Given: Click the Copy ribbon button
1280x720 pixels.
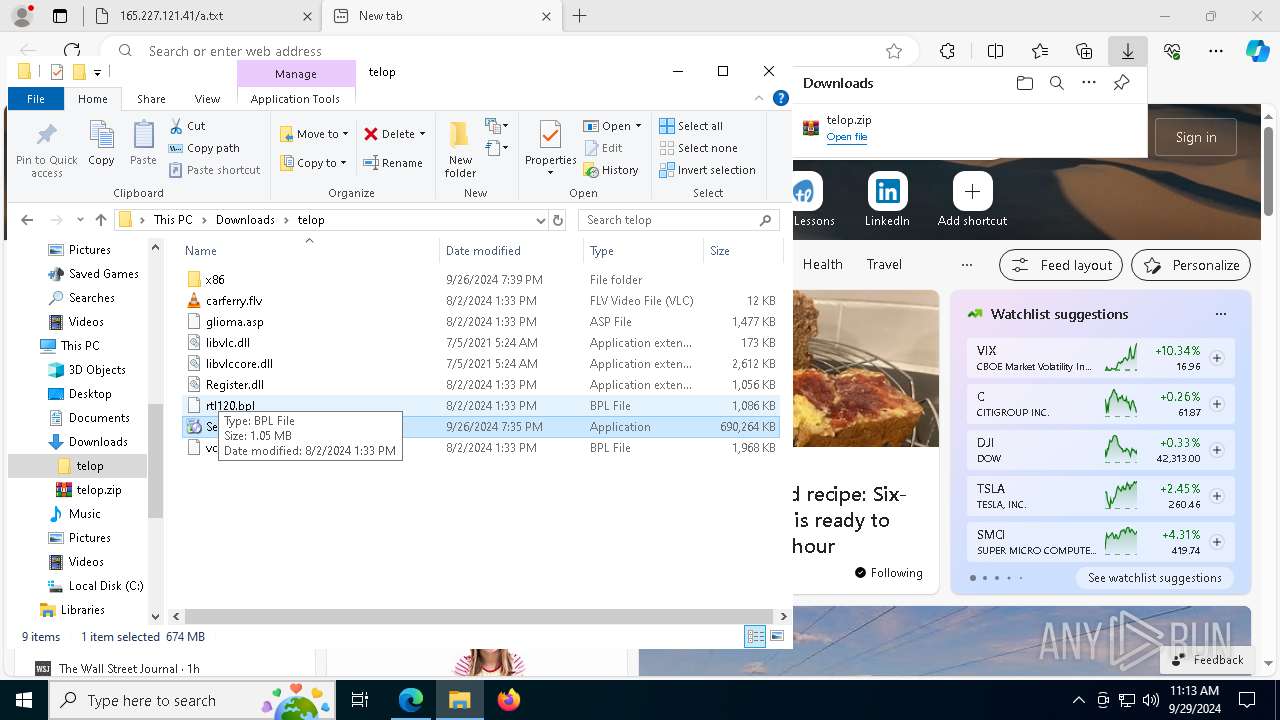Looking at the screenshot, I should click(101, 143).
